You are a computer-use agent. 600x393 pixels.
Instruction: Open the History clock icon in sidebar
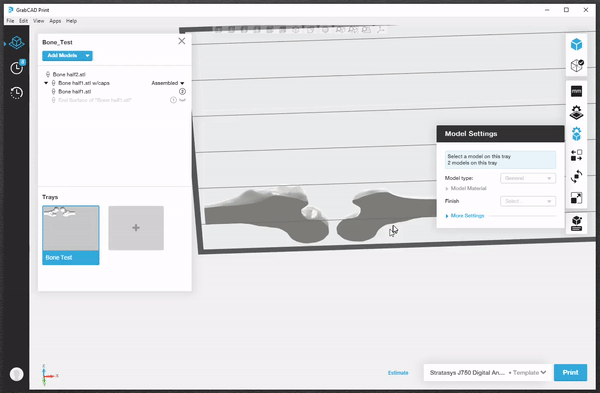(16, 93)
